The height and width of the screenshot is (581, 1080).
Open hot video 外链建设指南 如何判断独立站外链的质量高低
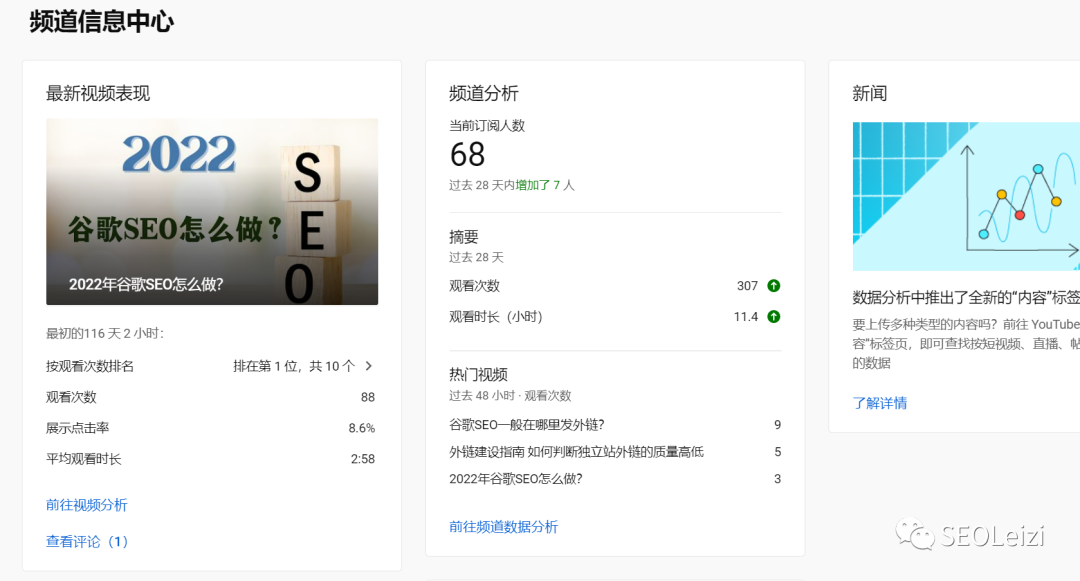pyautogui.click(x=576, y=452)
